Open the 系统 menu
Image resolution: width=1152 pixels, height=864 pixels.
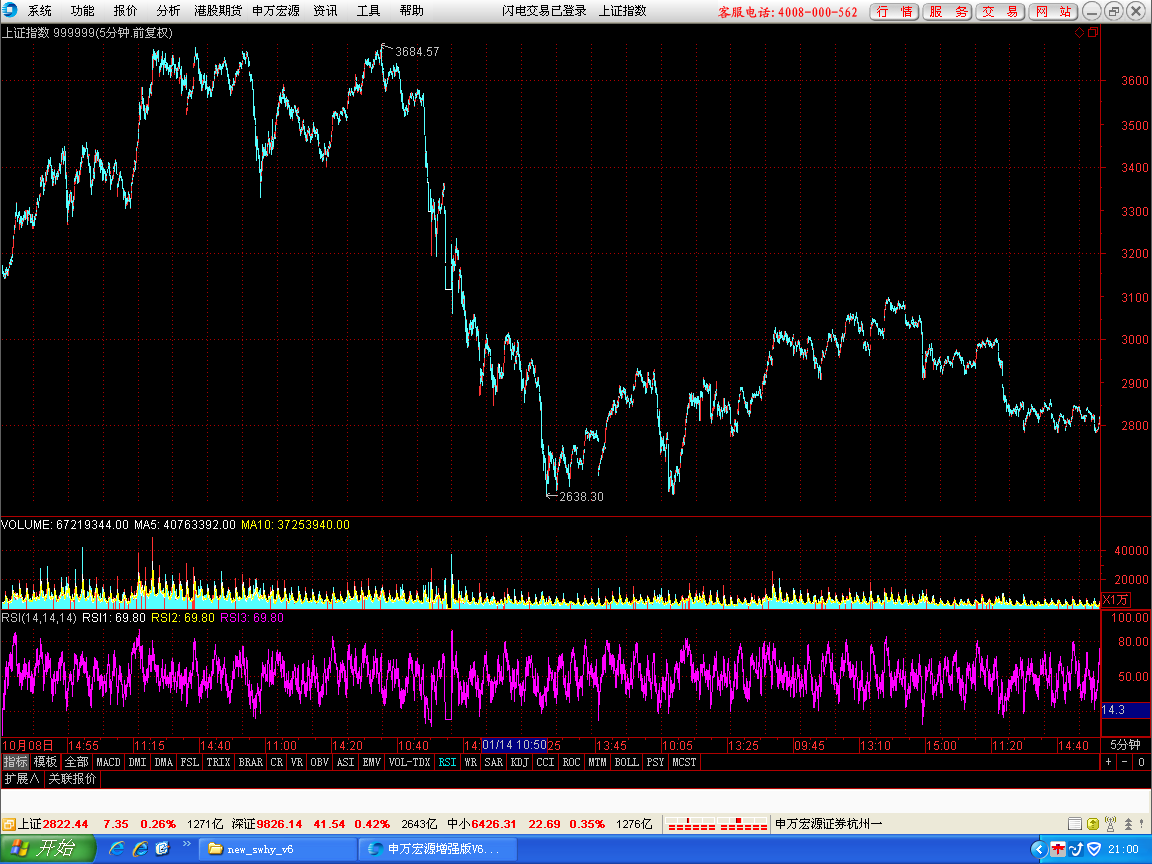coord(40,11)
